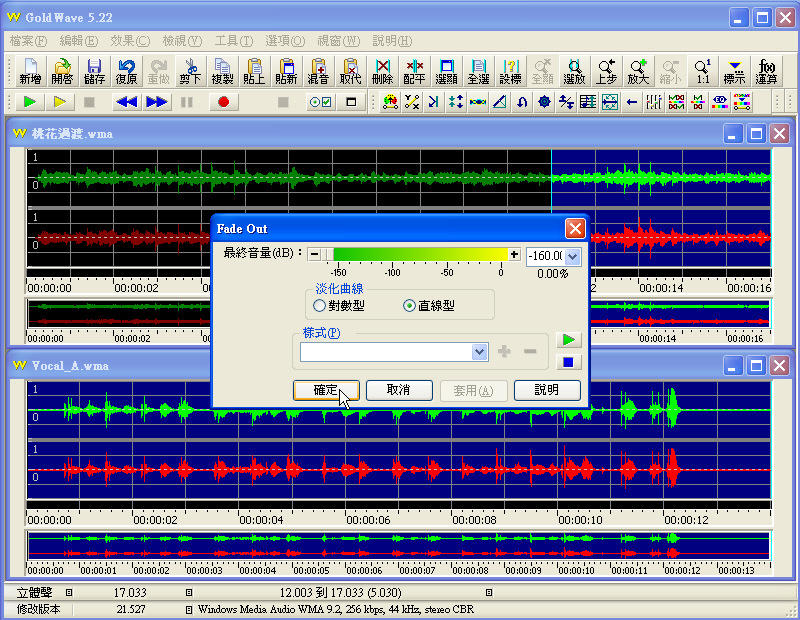Expand the -160.00 final volume dropdown arrow
Screen dimensions: 800x620
pyautogui.click(x=572, y=256)
